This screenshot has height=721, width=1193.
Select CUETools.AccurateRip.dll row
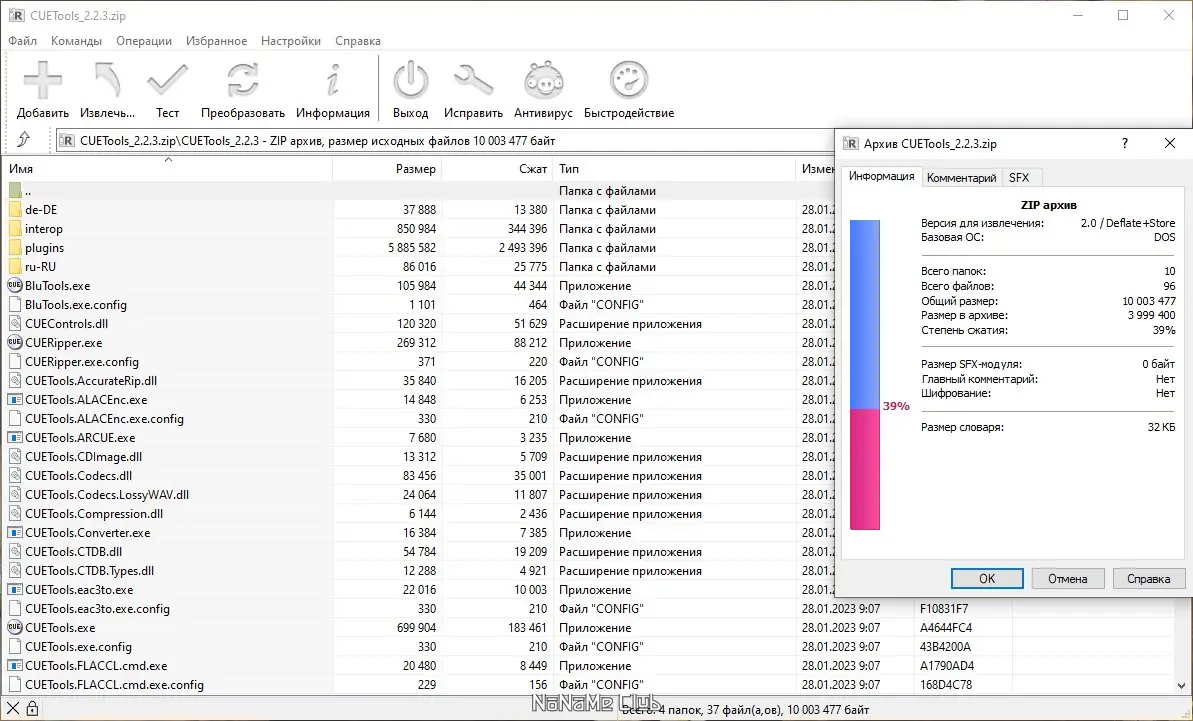click(418, 381)
